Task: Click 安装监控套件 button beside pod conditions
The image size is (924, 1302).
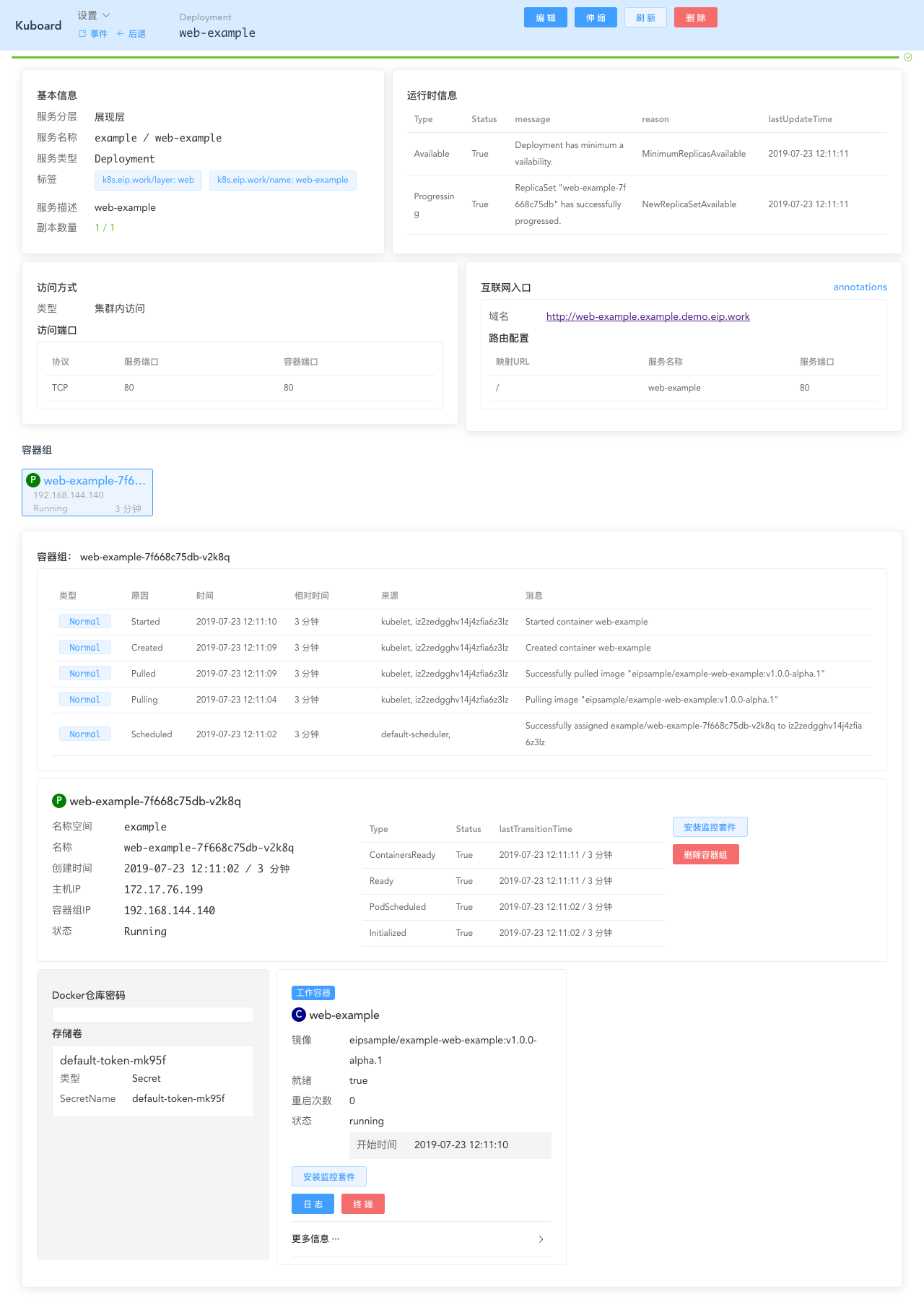Action: point(710,828)
